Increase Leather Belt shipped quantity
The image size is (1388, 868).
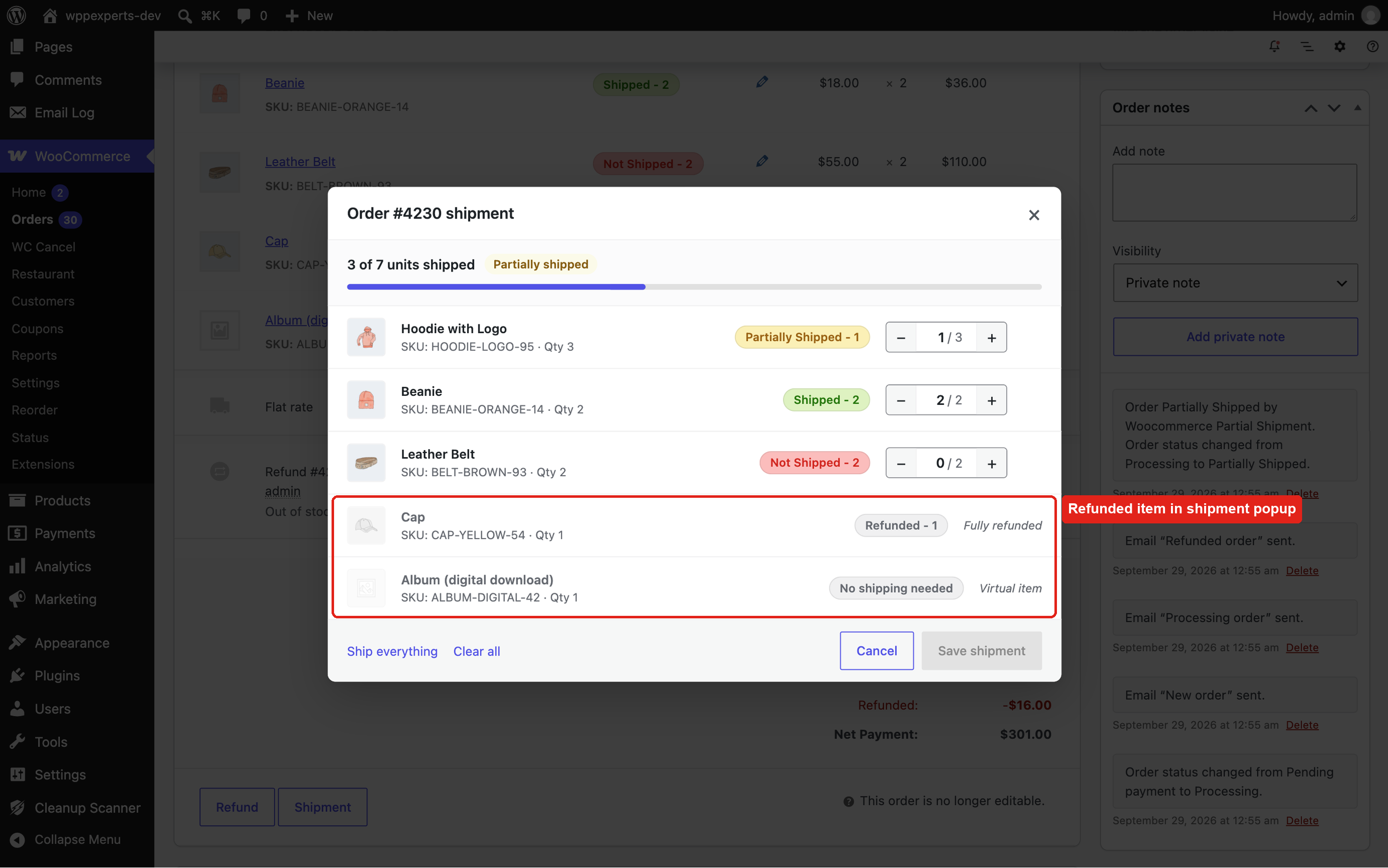(x=991, y=463)
